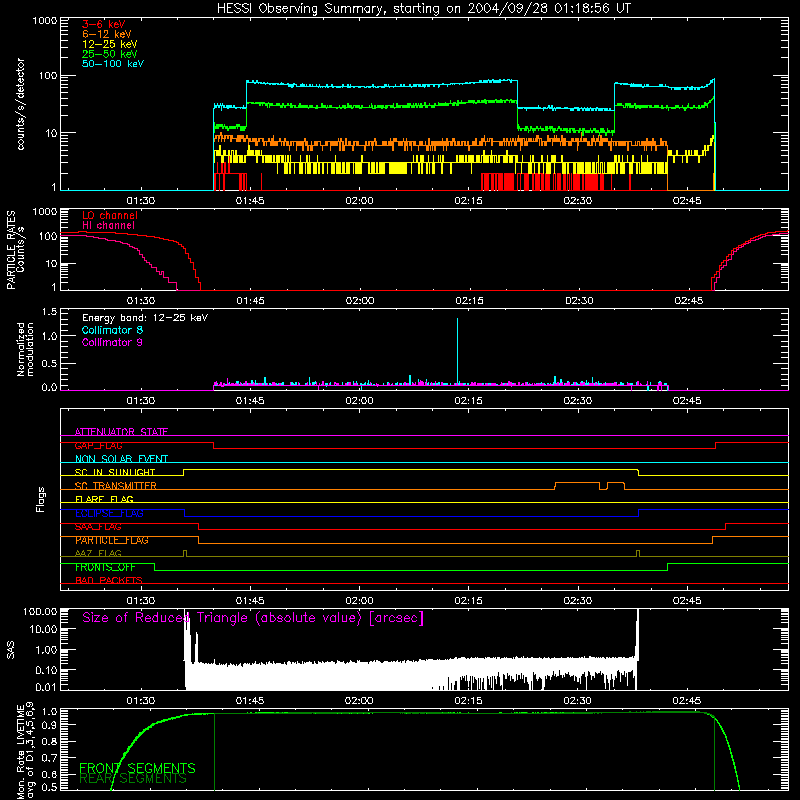Screen dimensions: 800x800
Task: Click the 01:30 tick under the SAS plot
Action: [x=141, y=701]
